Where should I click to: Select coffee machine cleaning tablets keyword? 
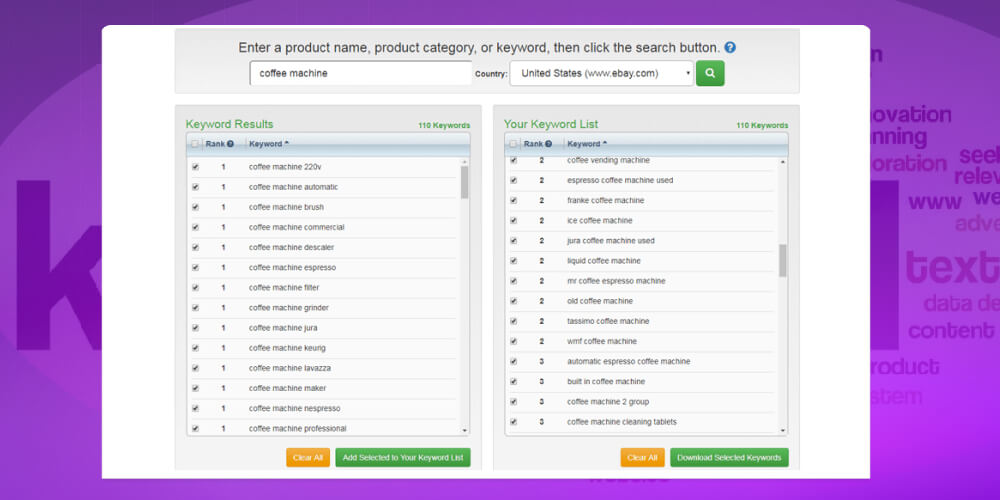(x=622, y=422)
